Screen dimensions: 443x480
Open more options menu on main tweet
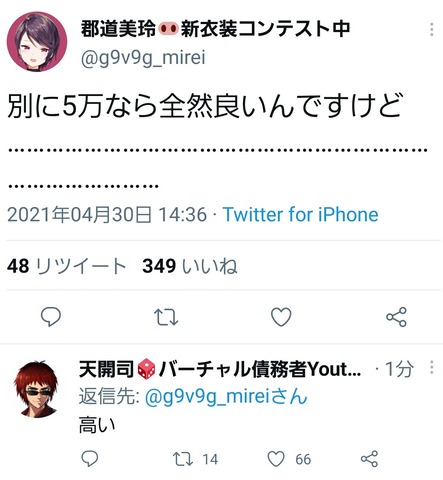pos(432,29)
